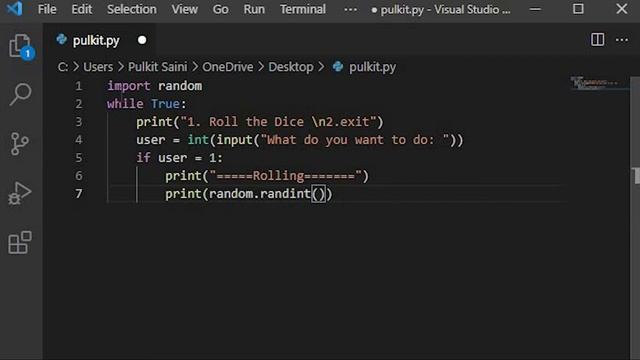
Task: Select the pulkit.py editor tab
Action: click(101, 40)
